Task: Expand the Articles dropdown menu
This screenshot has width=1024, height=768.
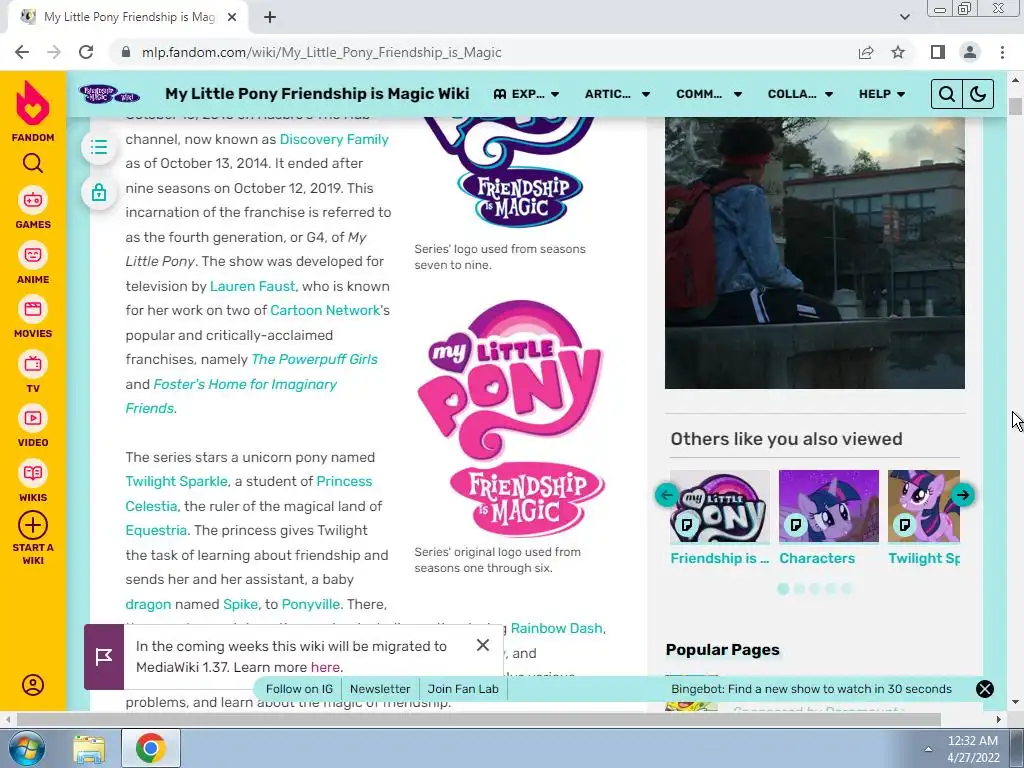Action: tap(617, 94)
